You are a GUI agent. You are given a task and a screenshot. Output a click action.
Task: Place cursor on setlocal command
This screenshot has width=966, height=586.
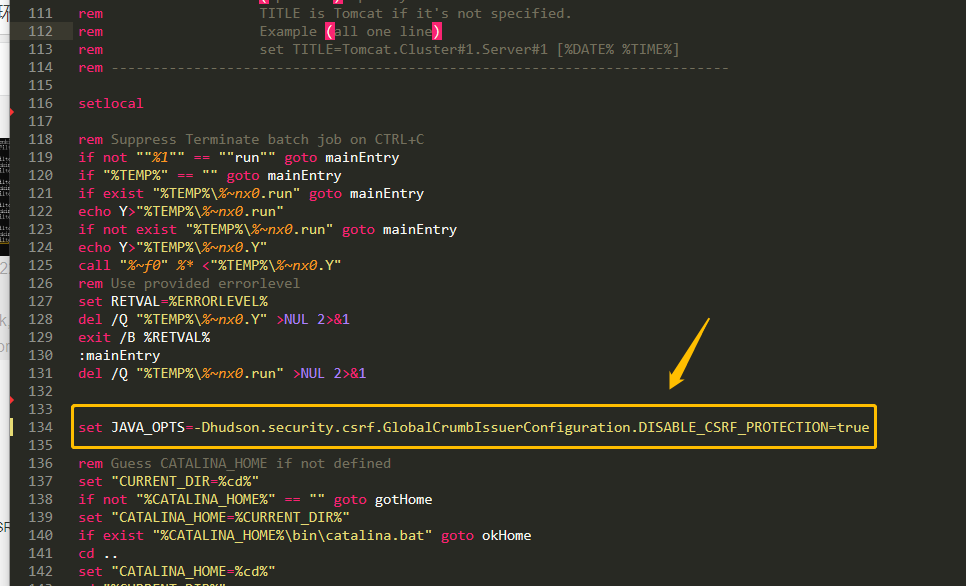[111, 103]
